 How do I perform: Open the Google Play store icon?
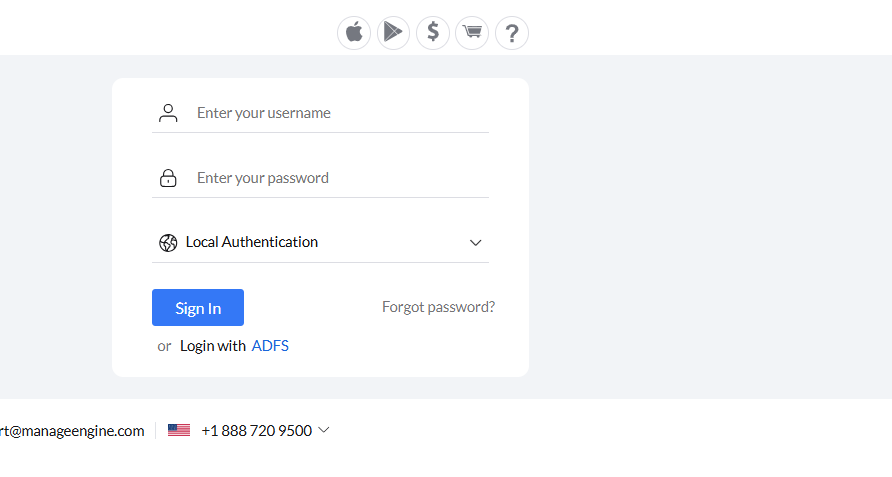click(393, 32)
